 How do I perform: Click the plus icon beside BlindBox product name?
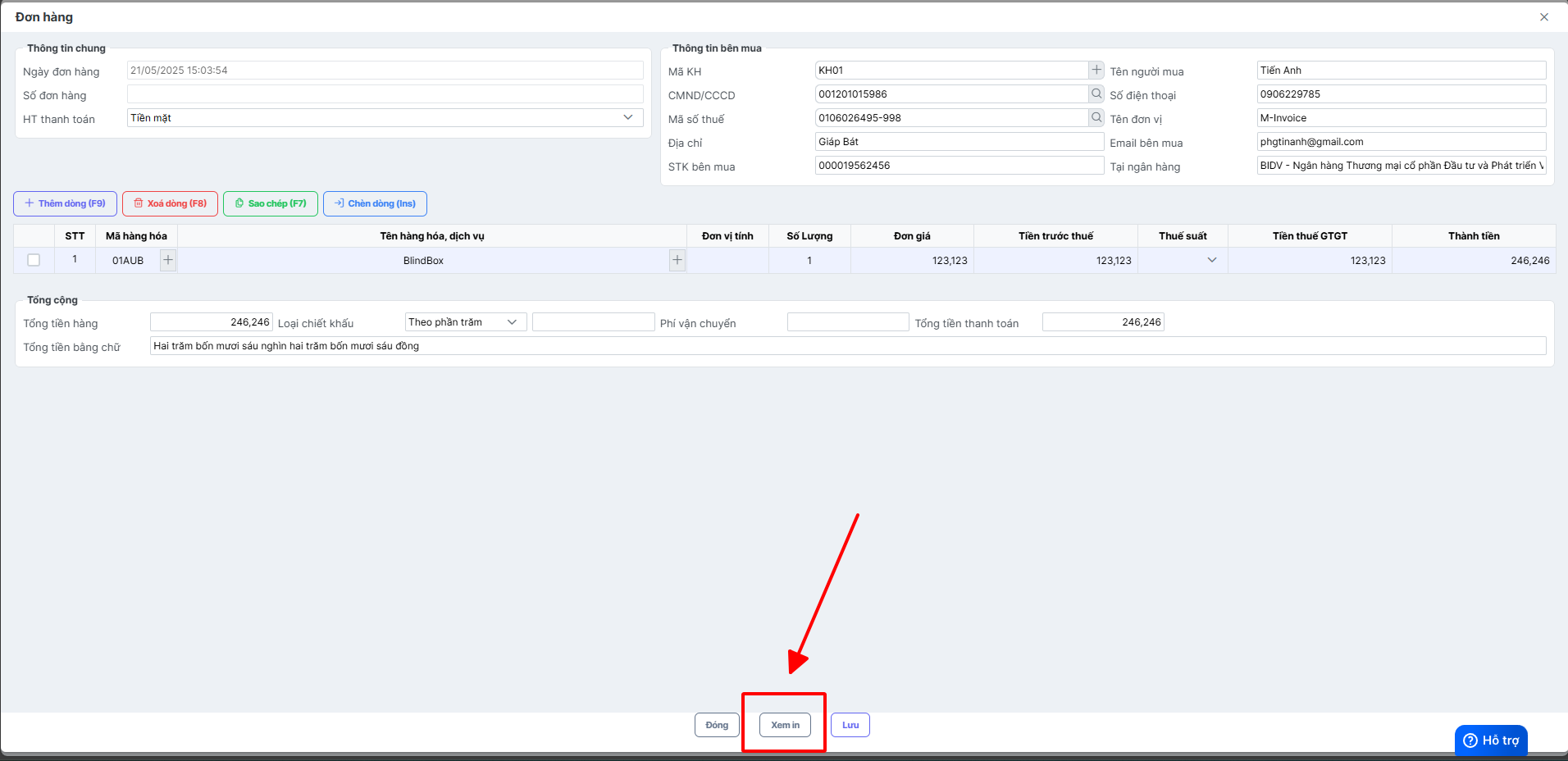(677, 260)
